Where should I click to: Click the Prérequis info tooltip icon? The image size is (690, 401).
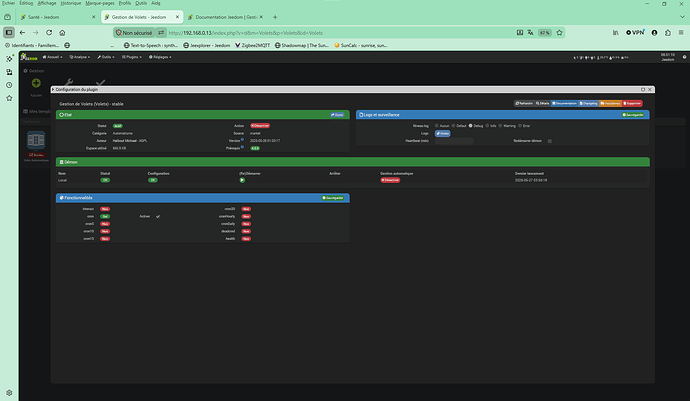tap(242, 147)
